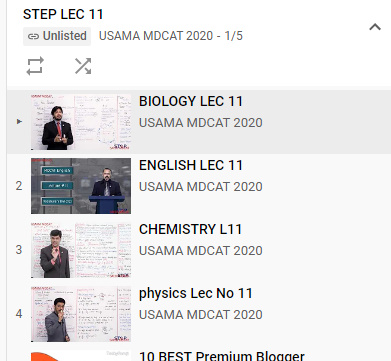Select the ENGLISH LEC 11 title
This screenshot has width=391, height=361.
(x=191, y=165)
